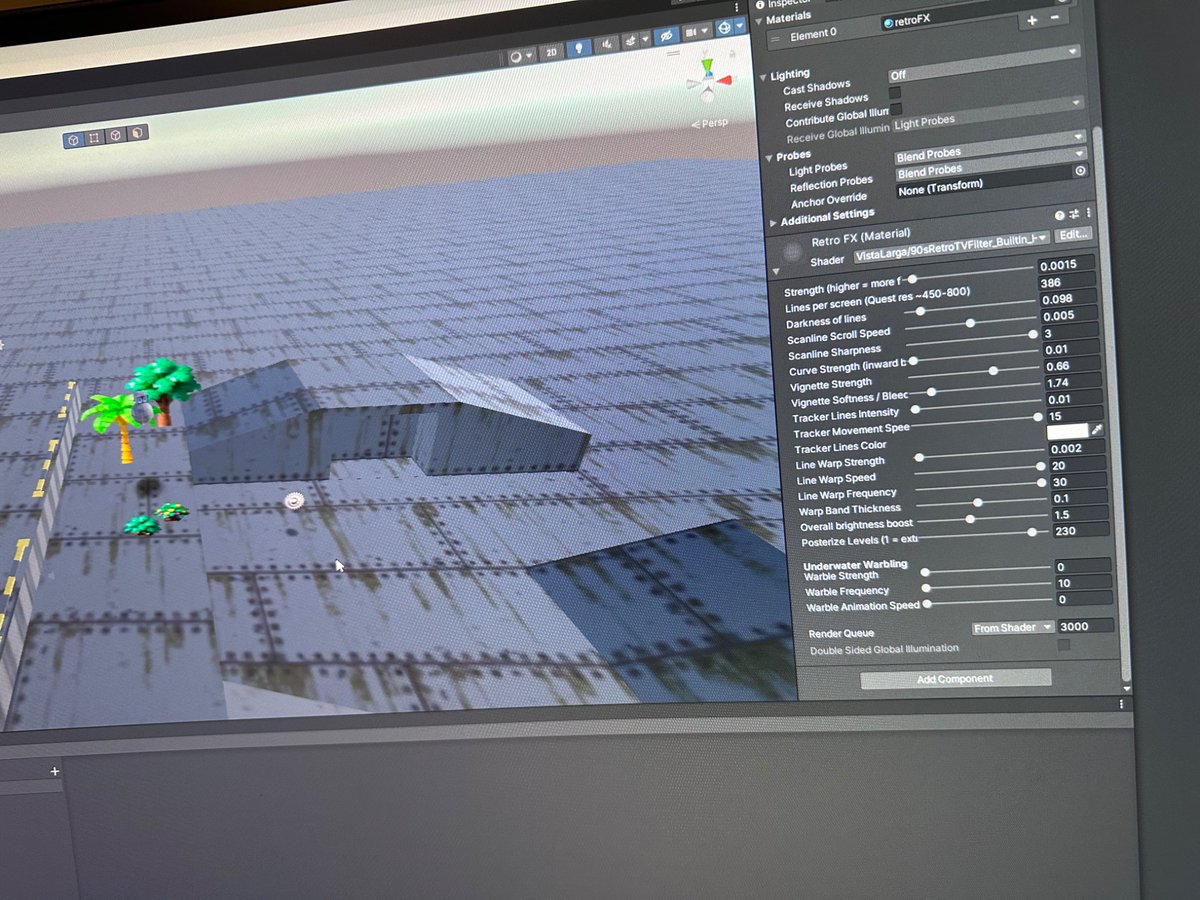The width and height of the screenshot is (1200, 900).
Task: Open the Retro FX material kebab menu
Action: [x=1088, y=213]
